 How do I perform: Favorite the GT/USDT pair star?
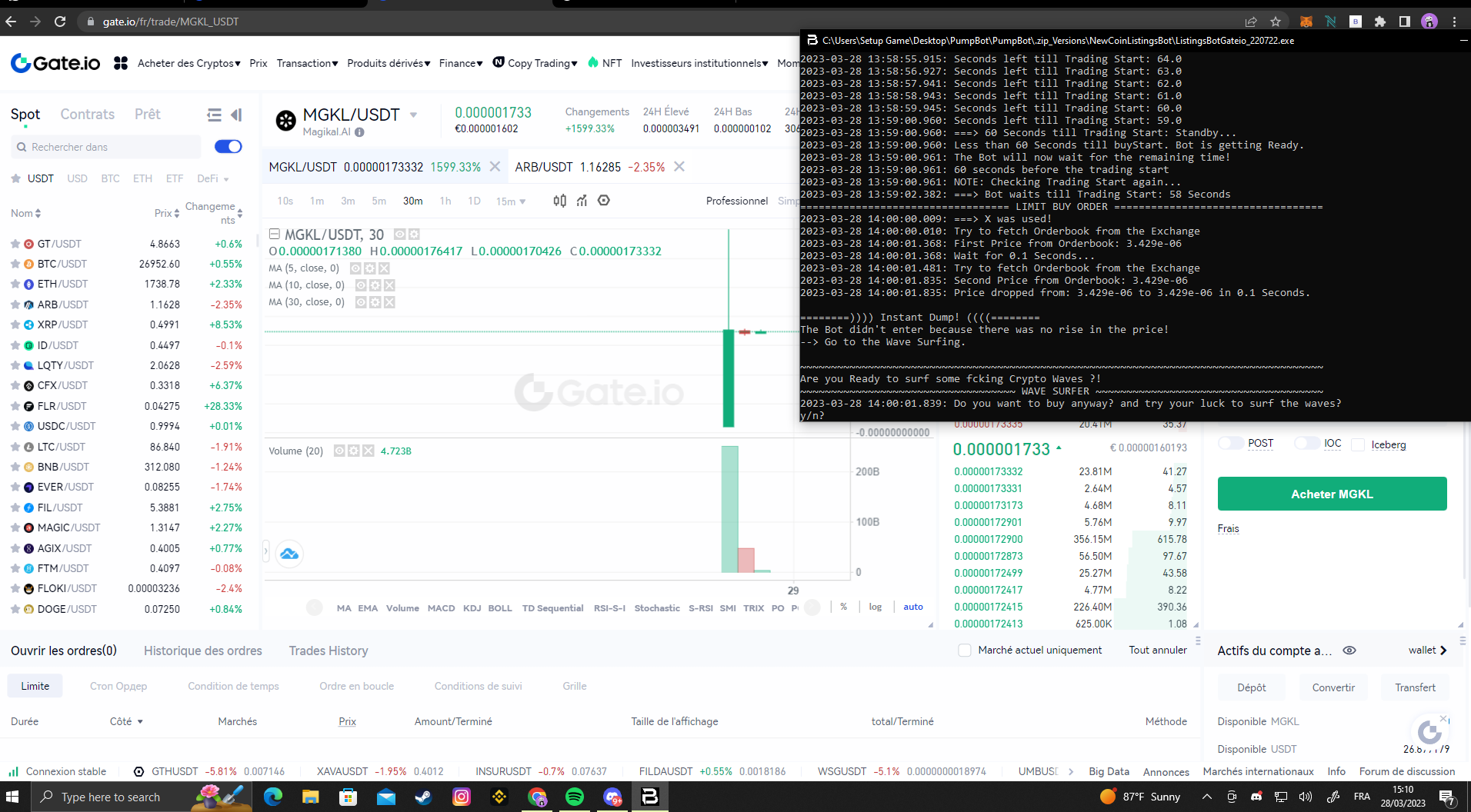tap(15, 244)
